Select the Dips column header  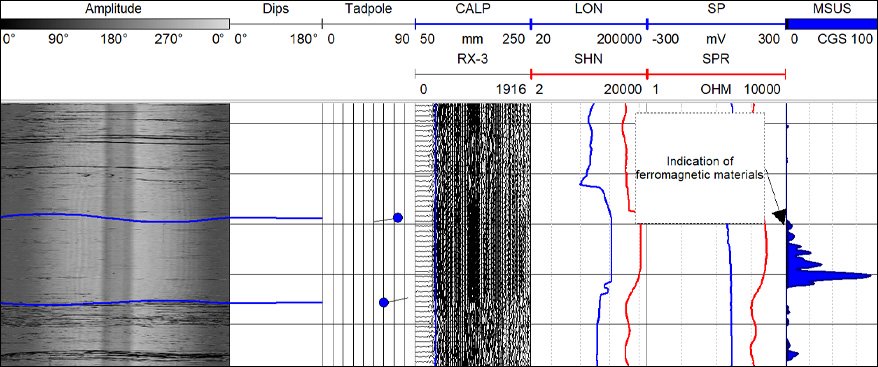[x=275, y=9]
